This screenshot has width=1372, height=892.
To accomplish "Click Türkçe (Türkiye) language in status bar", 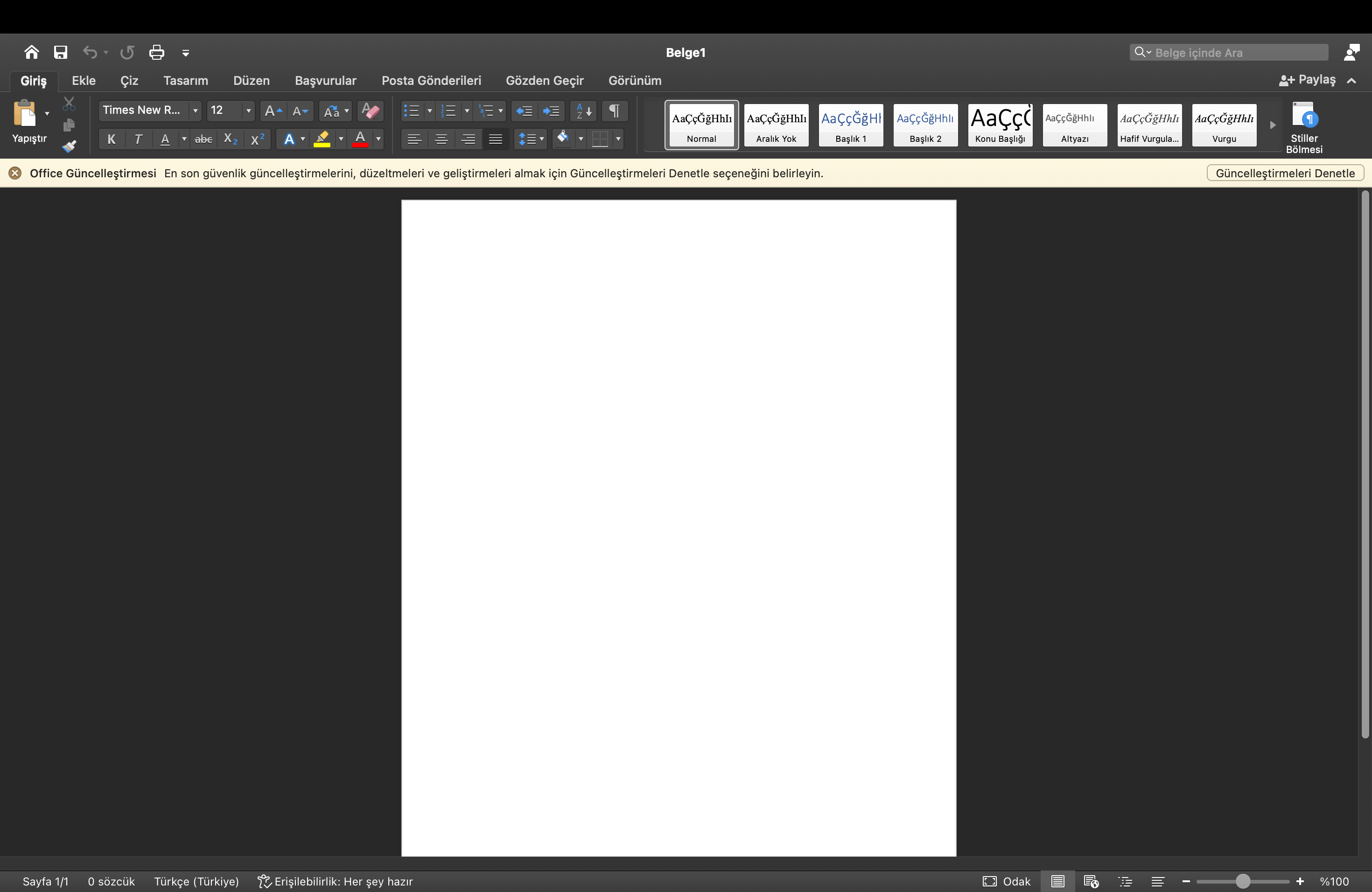I will [x=196, y=881].
